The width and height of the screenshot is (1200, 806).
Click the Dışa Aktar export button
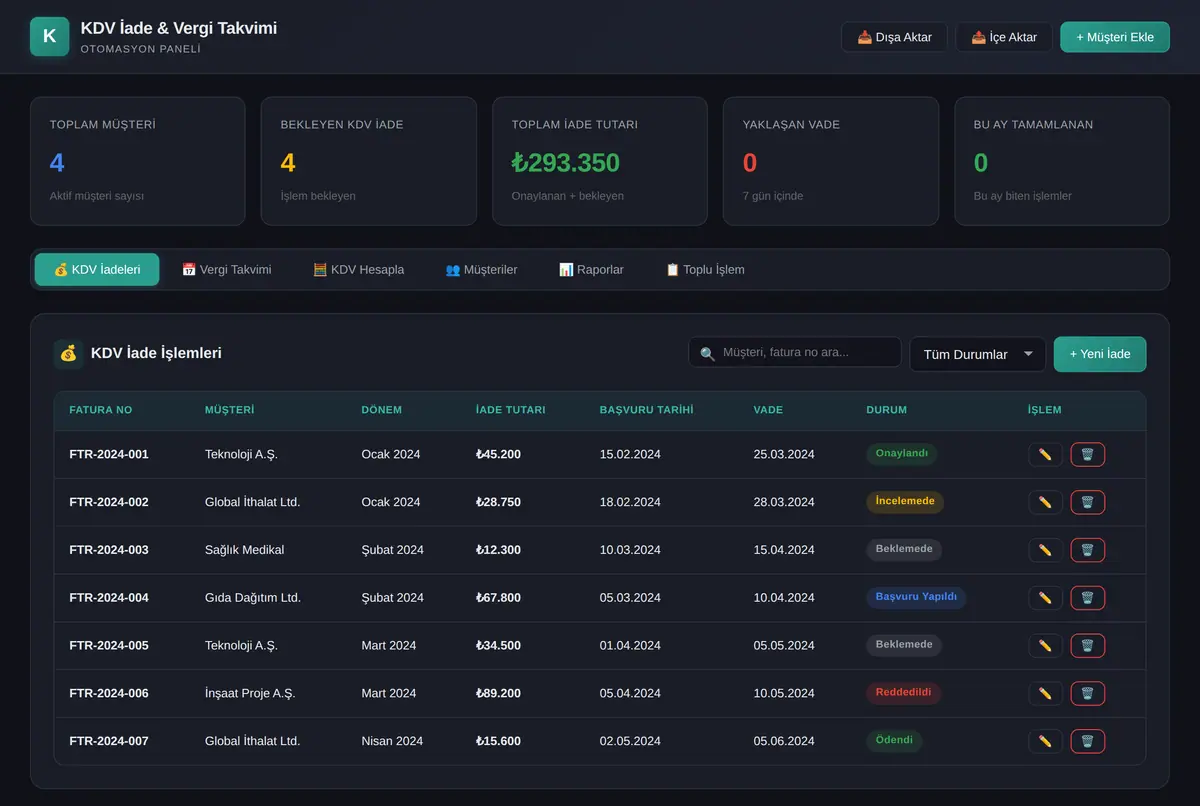(x=895, y=37)
